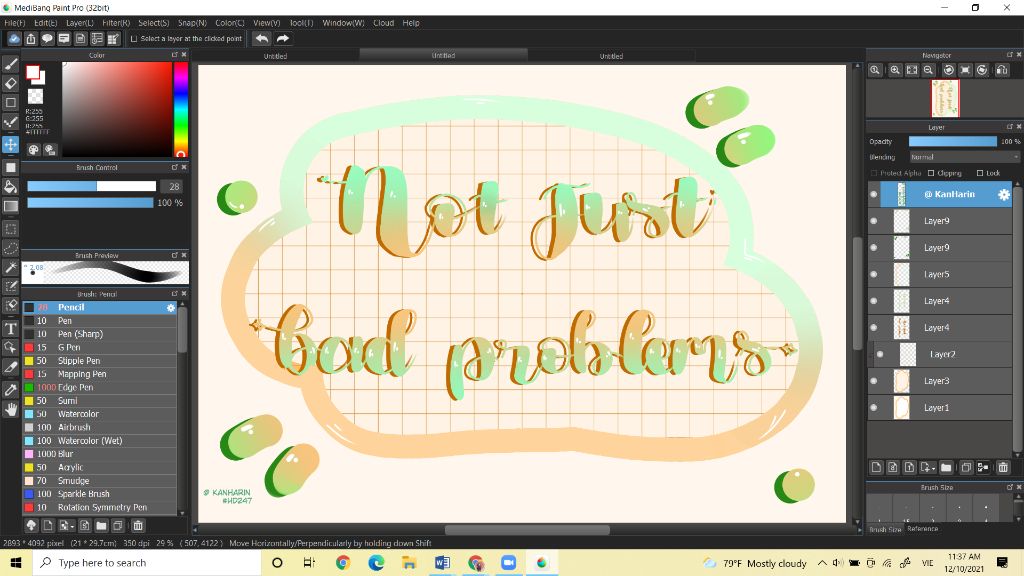Select the Magic Wand tool

(x=10, y=267)
